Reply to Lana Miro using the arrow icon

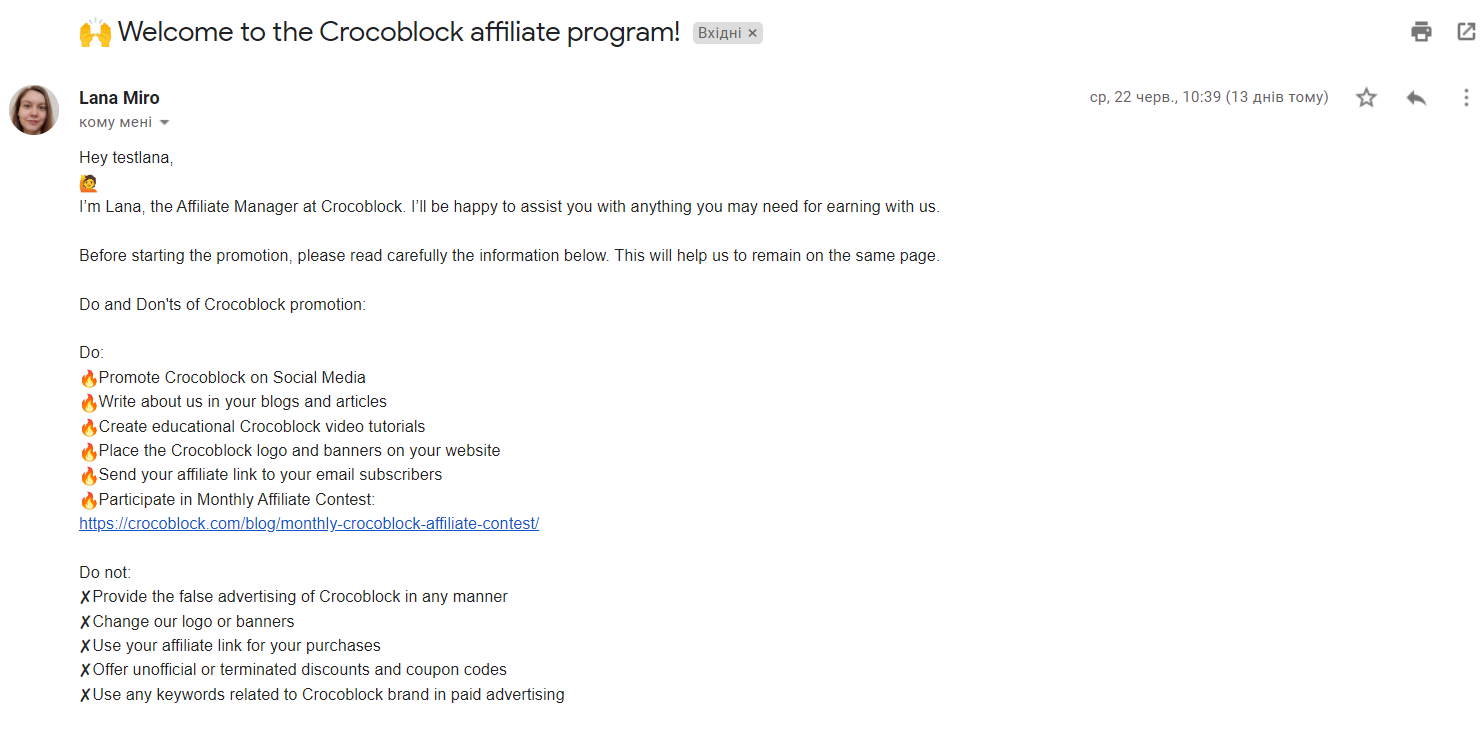[1416, 98]
